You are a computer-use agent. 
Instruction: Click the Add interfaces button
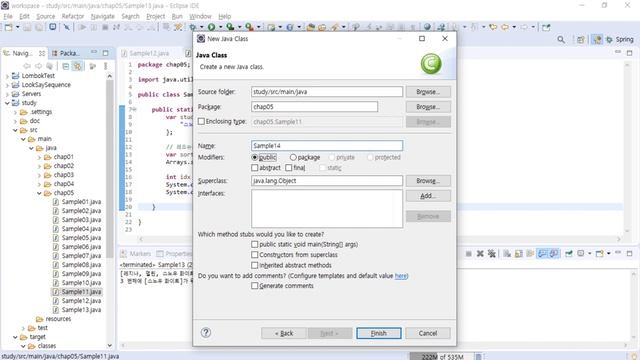[428, 196]
